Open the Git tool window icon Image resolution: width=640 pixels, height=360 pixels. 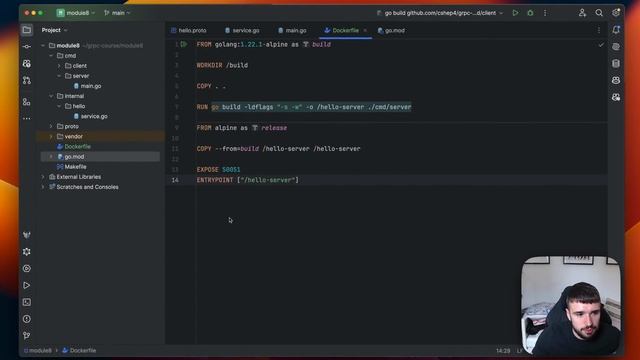pyautogui.click(x=27, y=336)
